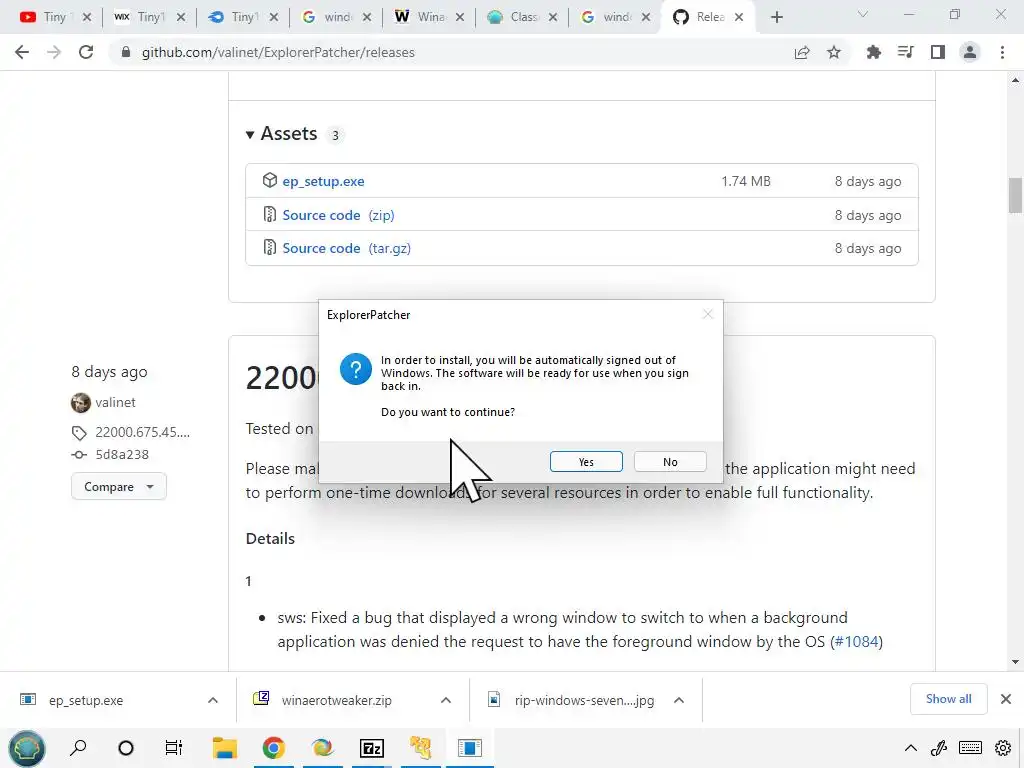The height and width of the screenshot is (768, 1024).
Task: Click the page vertical scrollbar thumb
Action: [x=1015, y=195]
